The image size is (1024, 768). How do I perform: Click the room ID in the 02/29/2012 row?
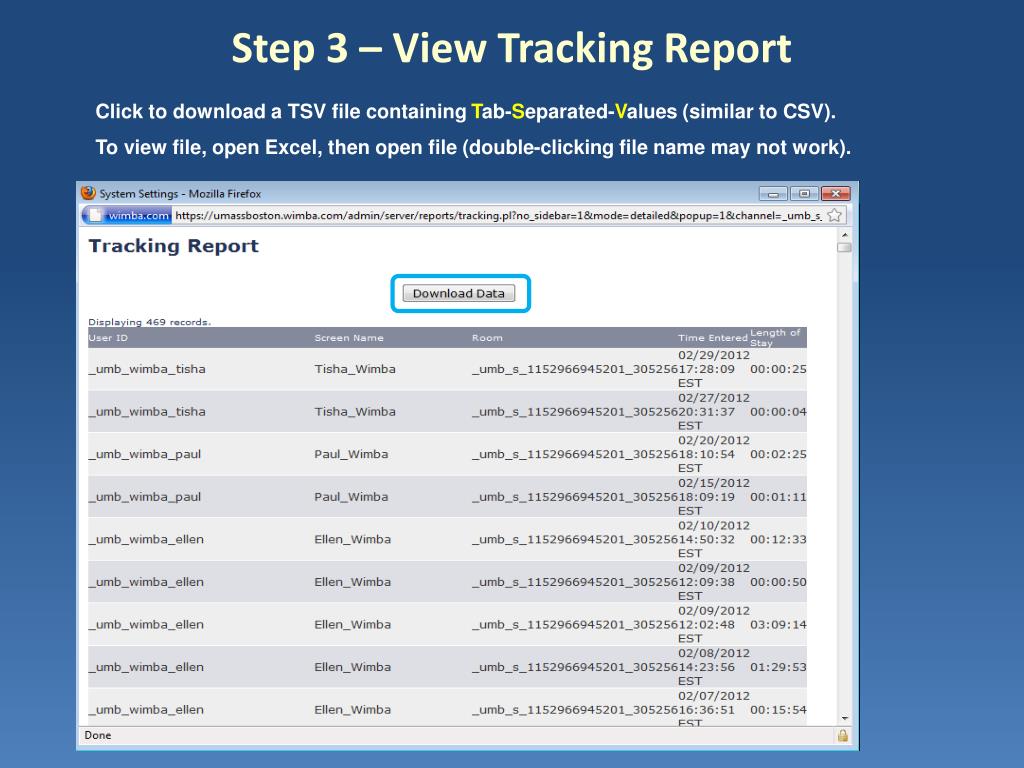575,369
